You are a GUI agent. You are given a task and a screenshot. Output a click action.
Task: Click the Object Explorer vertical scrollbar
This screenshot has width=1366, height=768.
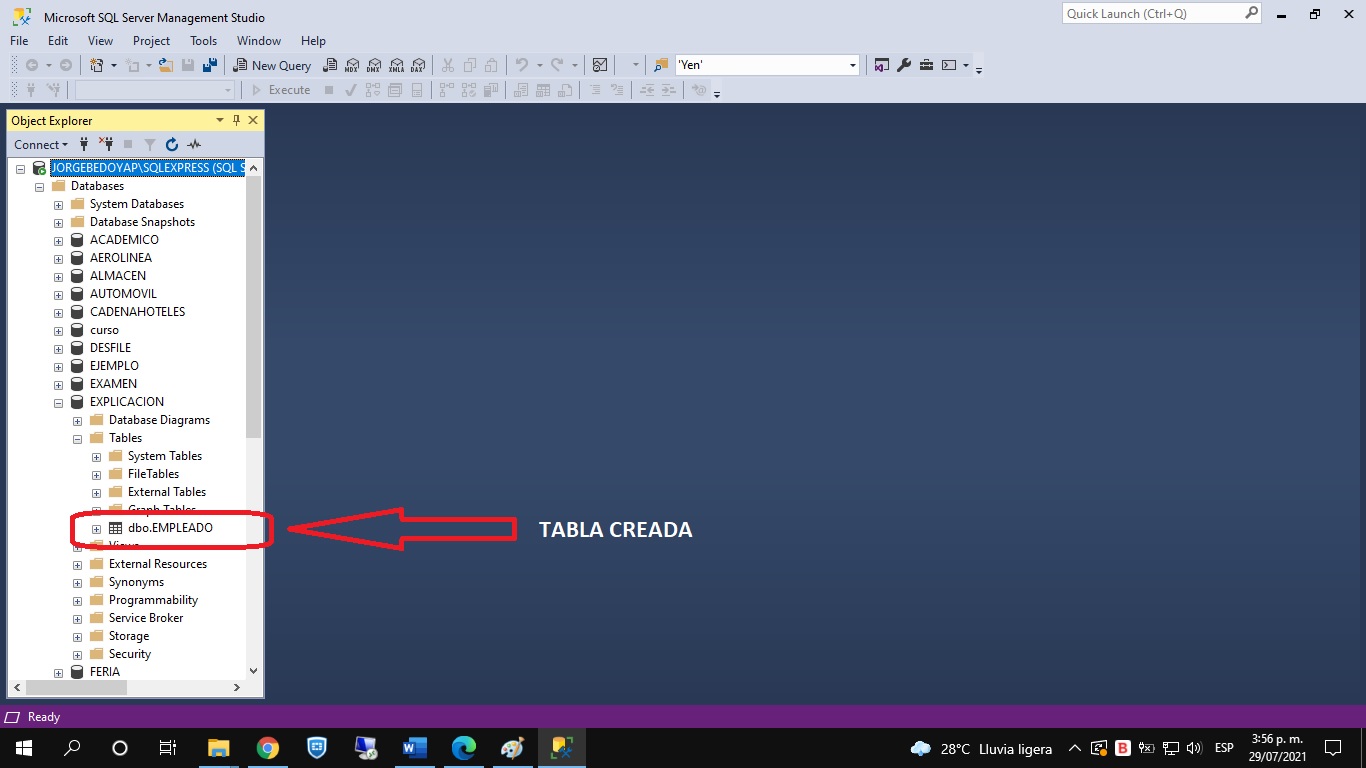click(x=253, y=308)
